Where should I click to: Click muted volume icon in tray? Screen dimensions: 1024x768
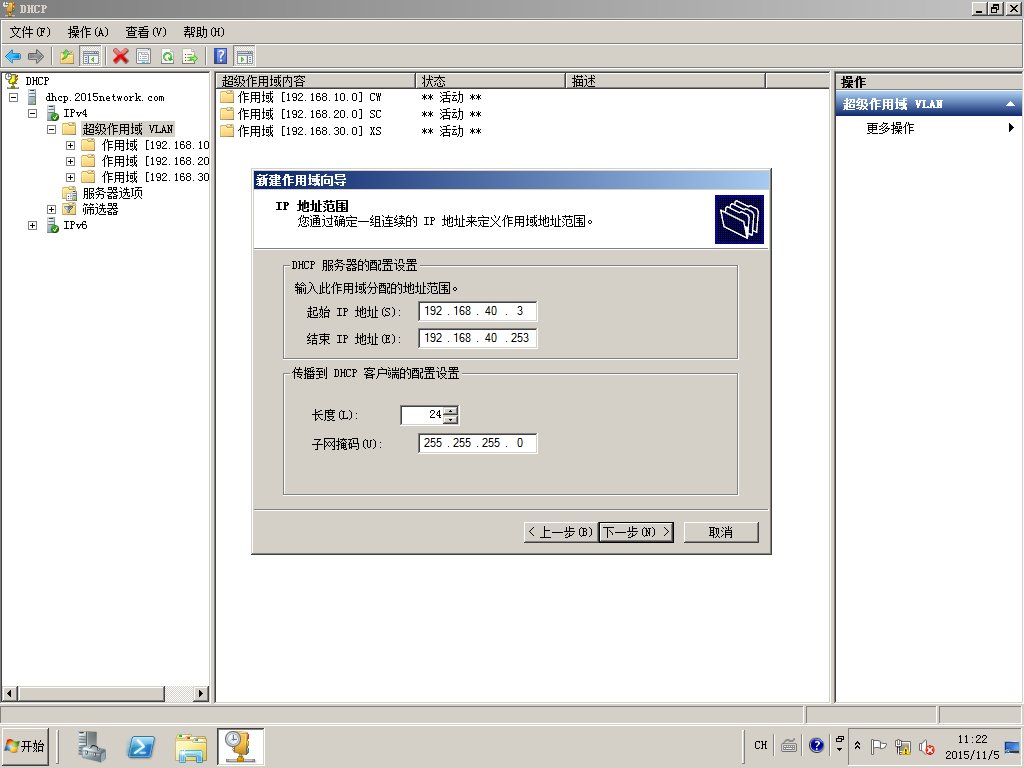[x=927, y=746]
